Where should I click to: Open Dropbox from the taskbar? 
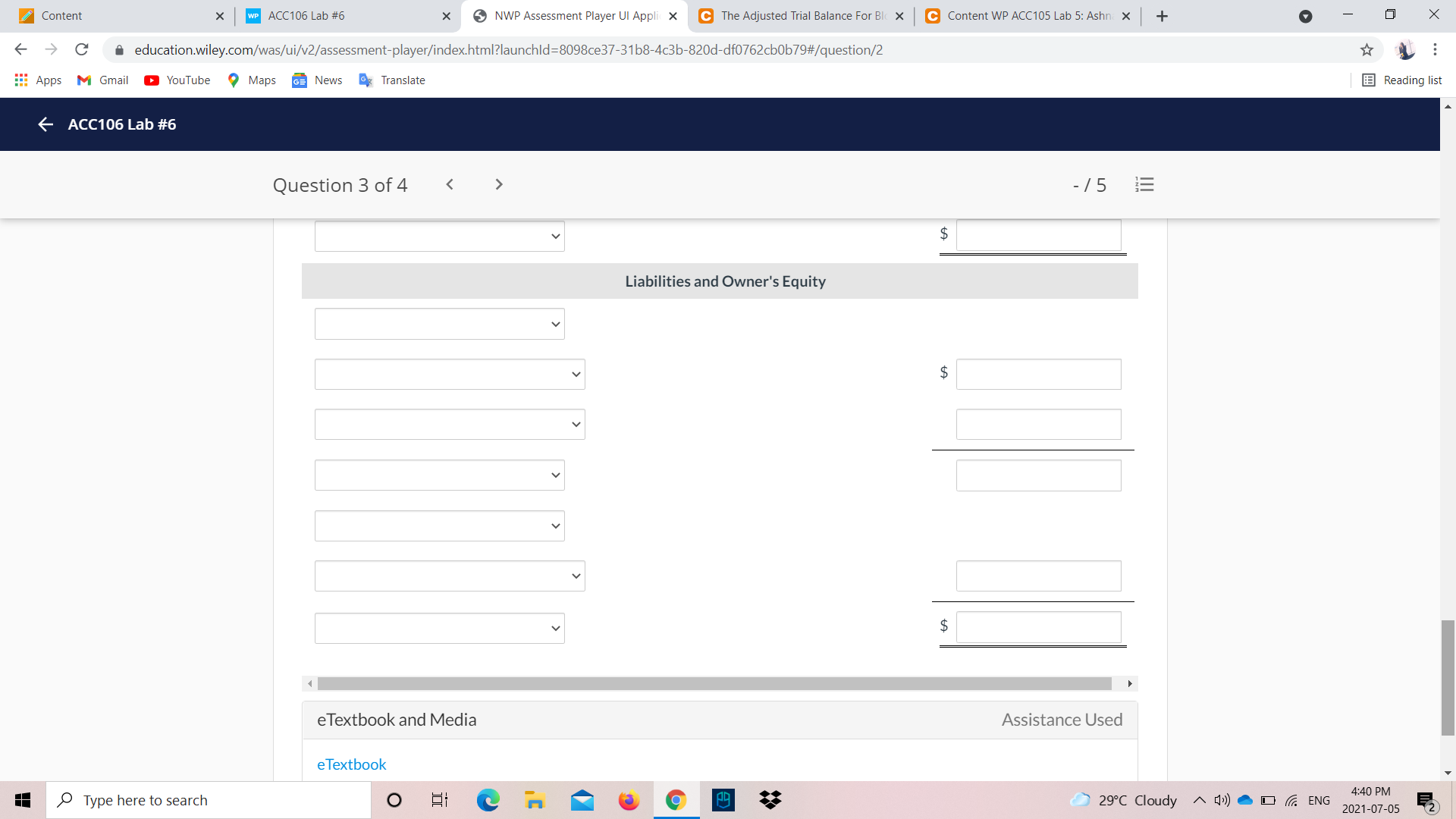[770, 800]
